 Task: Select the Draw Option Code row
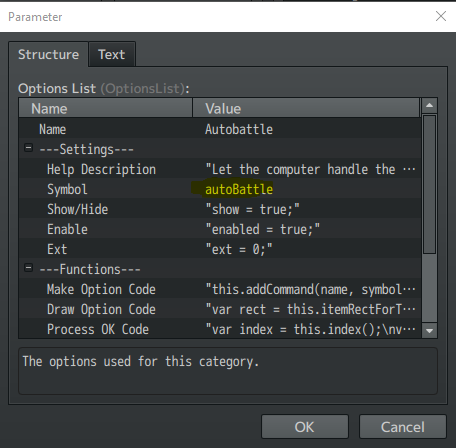coord(220,309)
